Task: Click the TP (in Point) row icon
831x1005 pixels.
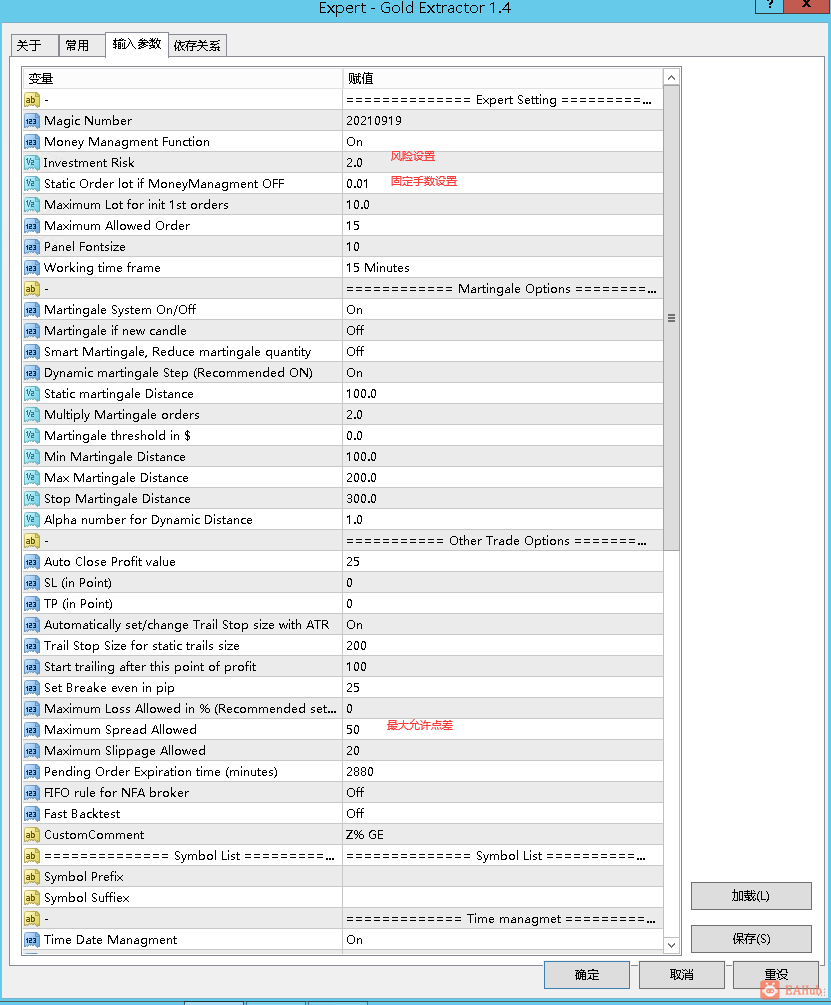Action: click(x=31, y=604)
